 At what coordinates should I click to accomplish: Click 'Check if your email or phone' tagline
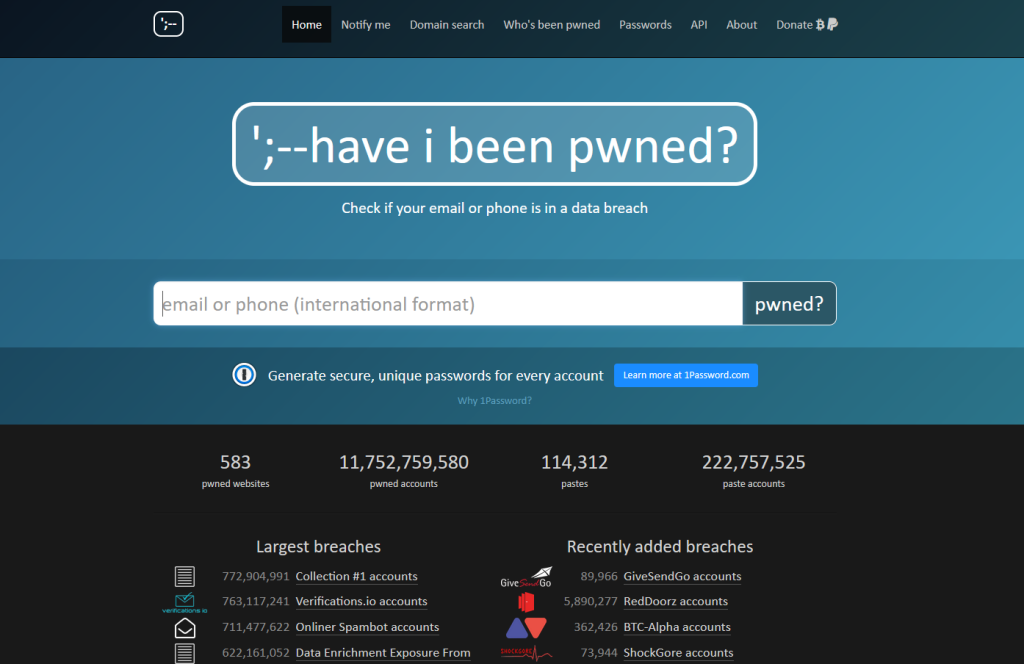point(494,208)
